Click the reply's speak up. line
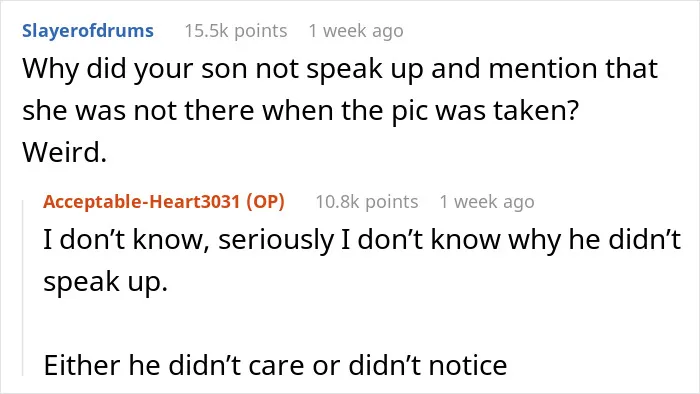The height and width of the screenshot is (394, 700). (105, 282)
